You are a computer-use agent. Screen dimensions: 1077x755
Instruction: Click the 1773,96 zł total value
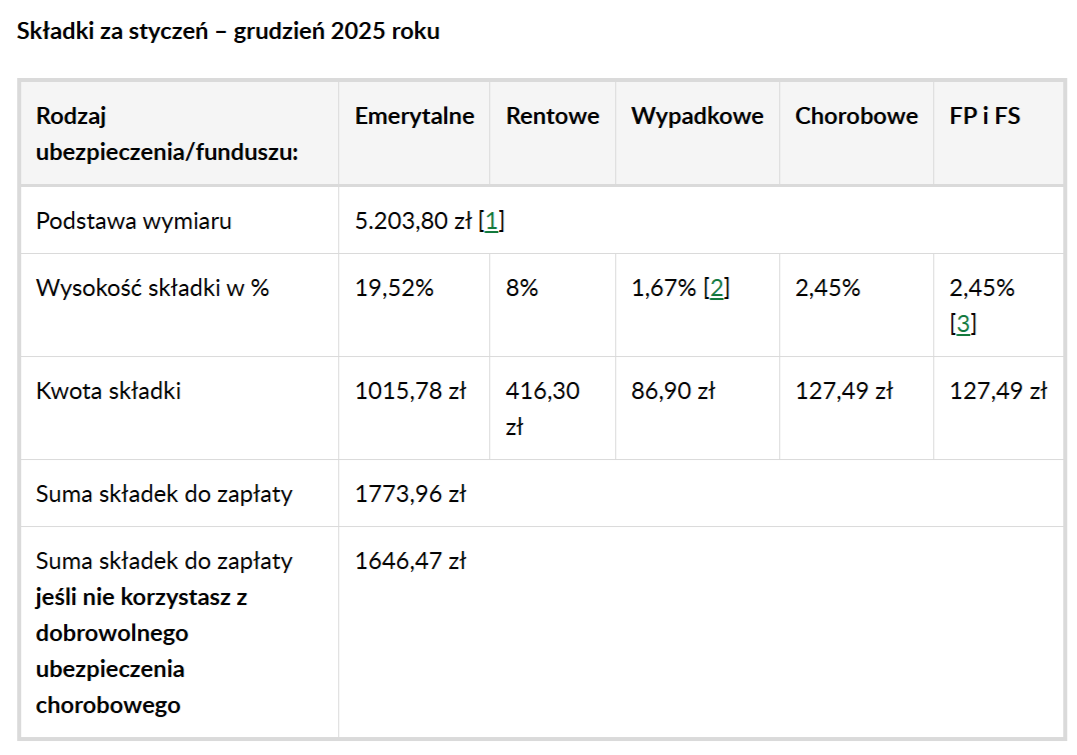[x=410, y=493]
